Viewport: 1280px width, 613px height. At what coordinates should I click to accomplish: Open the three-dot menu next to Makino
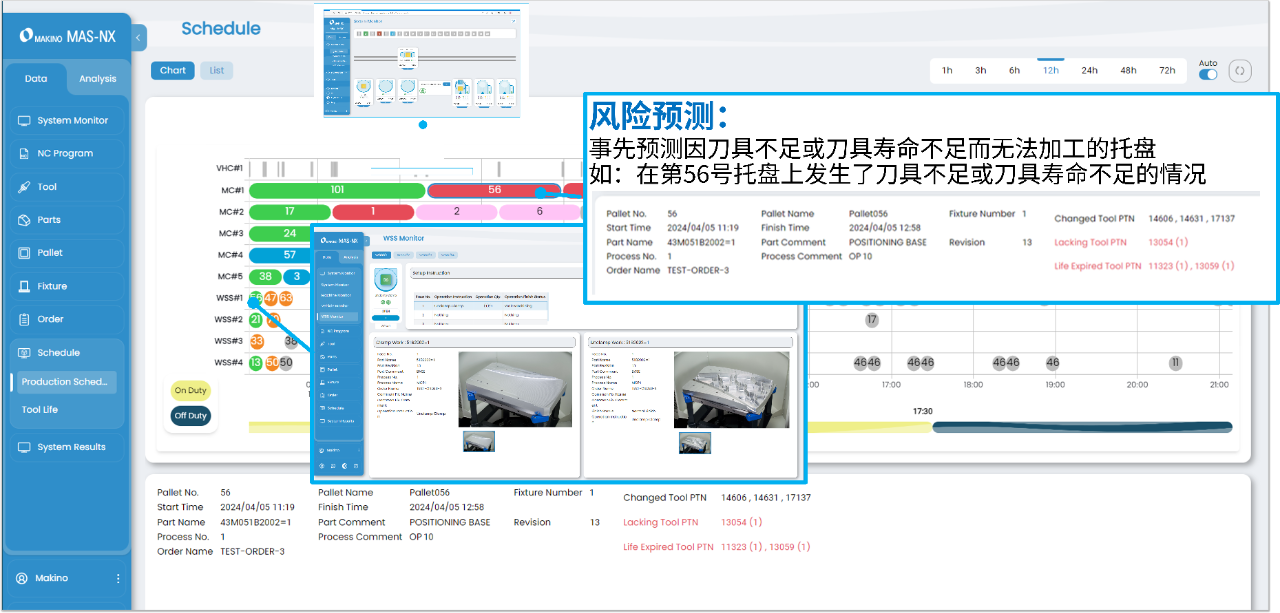pos(118,578)
